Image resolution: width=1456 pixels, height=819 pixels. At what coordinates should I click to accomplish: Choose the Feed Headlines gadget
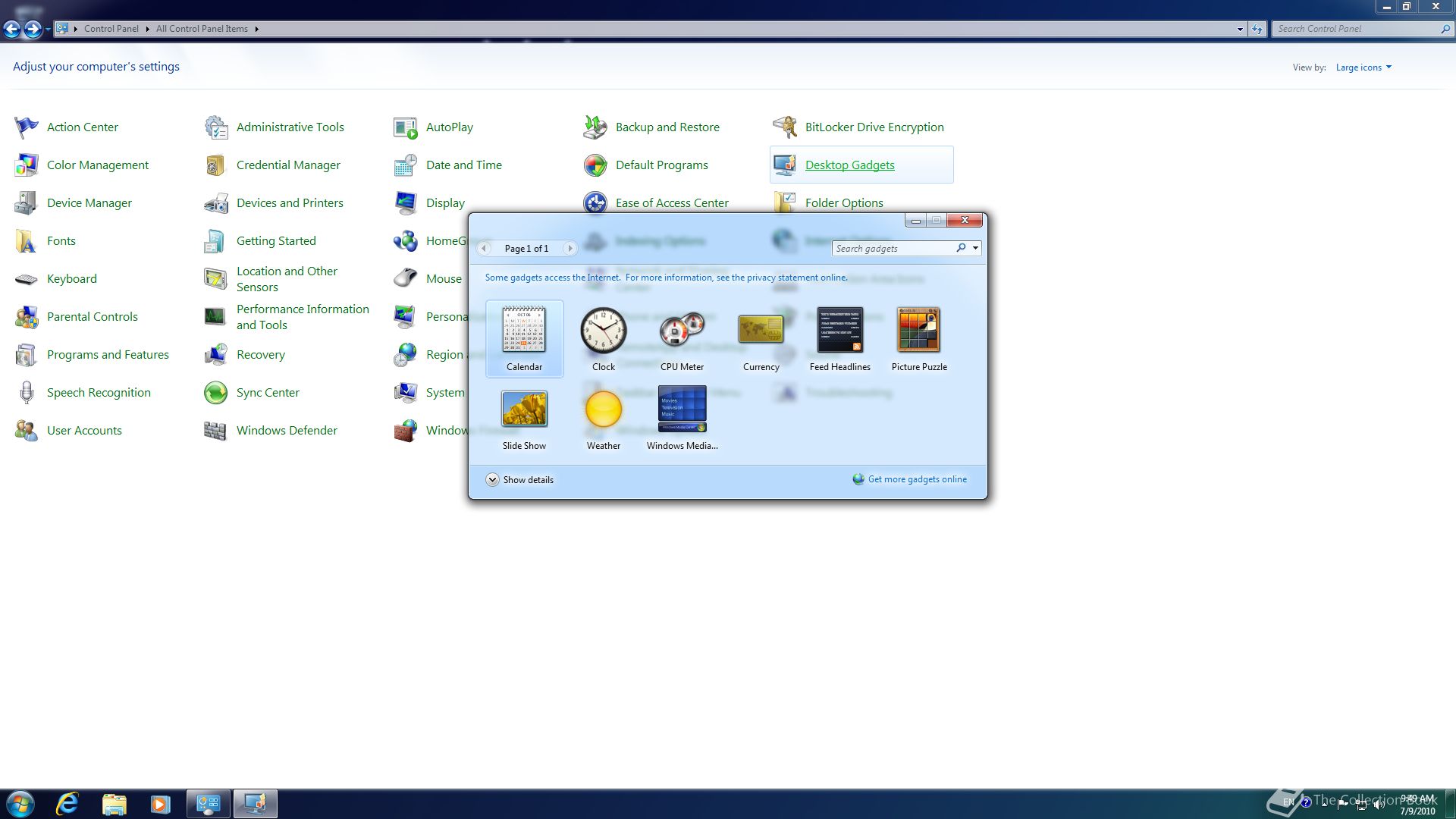click(839, 338)
